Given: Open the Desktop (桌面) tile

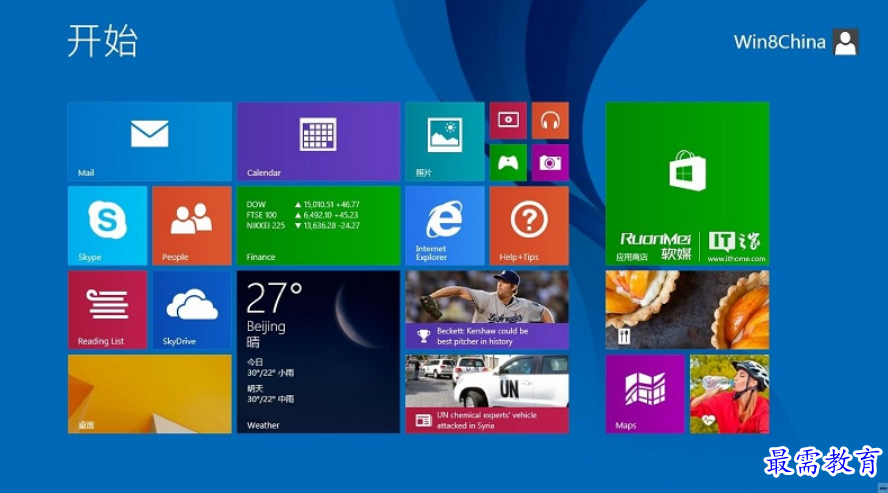Looking at the screenshot, I should tap(150, 394).
